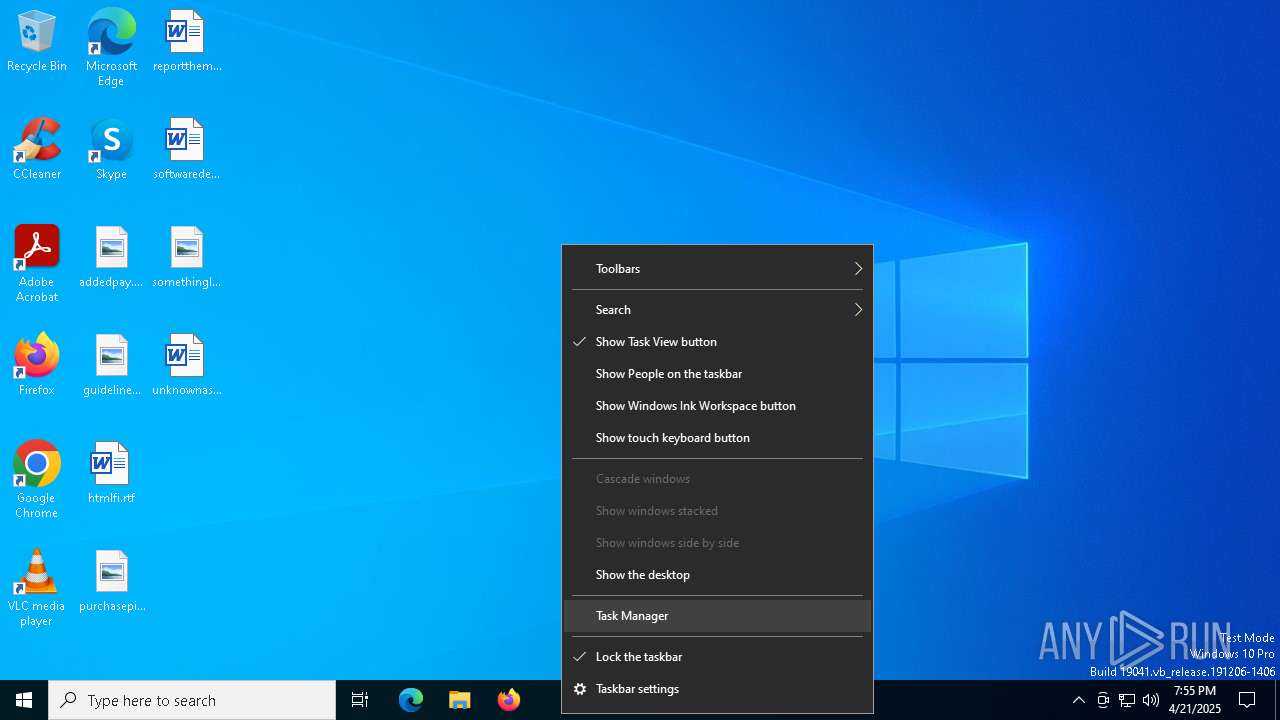Select the purchasepi image file icon
The height and width of the screenshot is (720, 1280).
click(x=111, y=582)
